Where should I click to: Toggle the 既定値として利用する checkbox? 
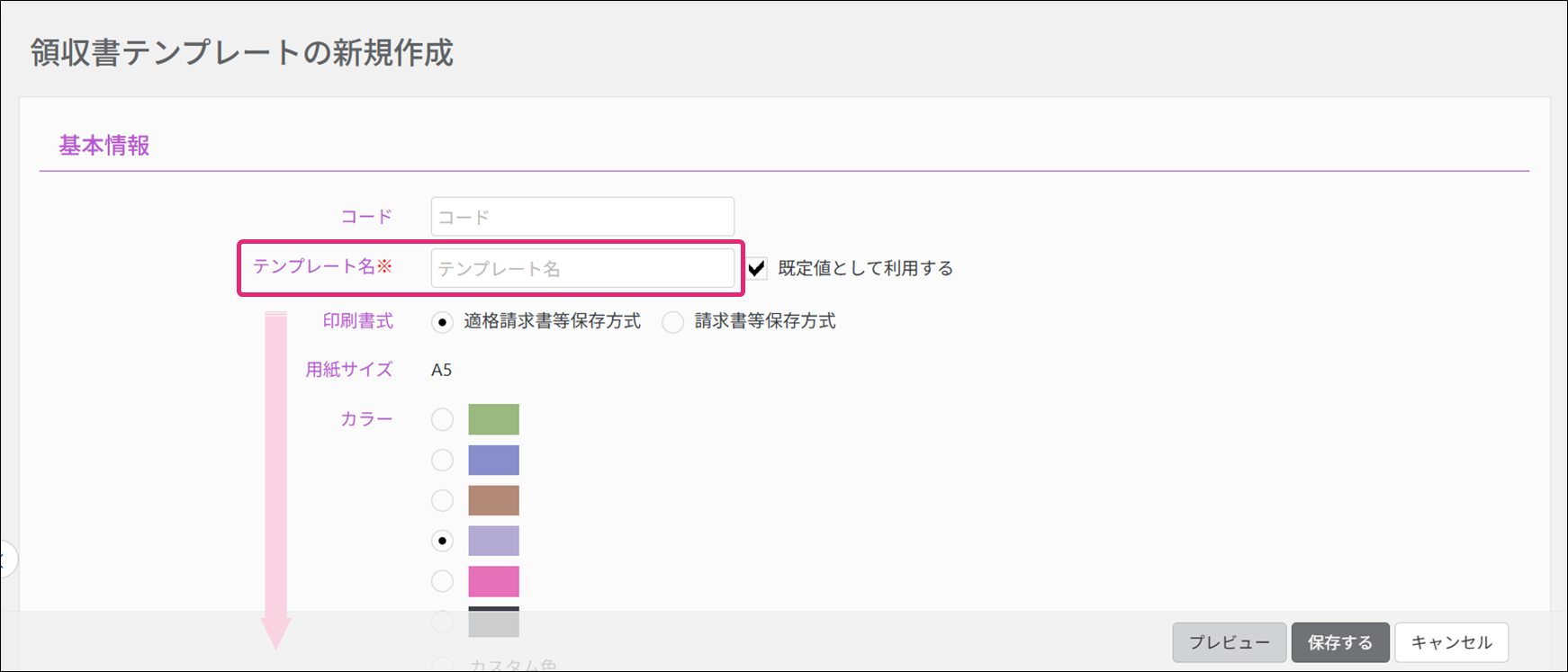coord(757,268)
